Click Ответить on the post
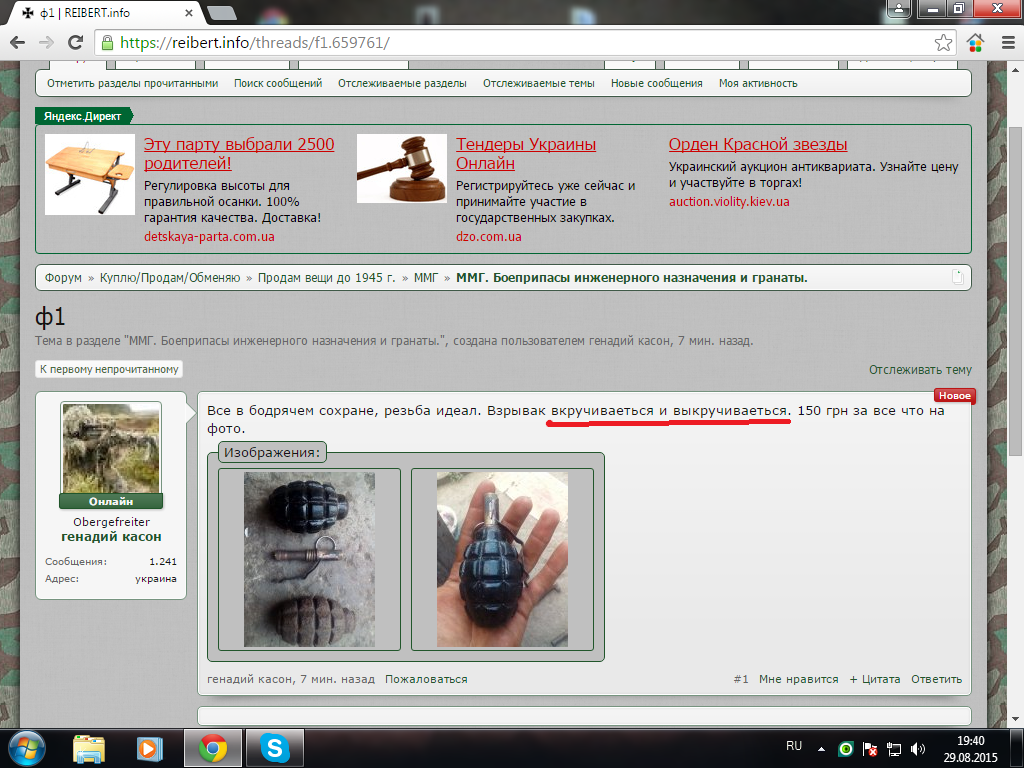The height and width of the screenshot is (768, 1024). [x=936, y=679]
